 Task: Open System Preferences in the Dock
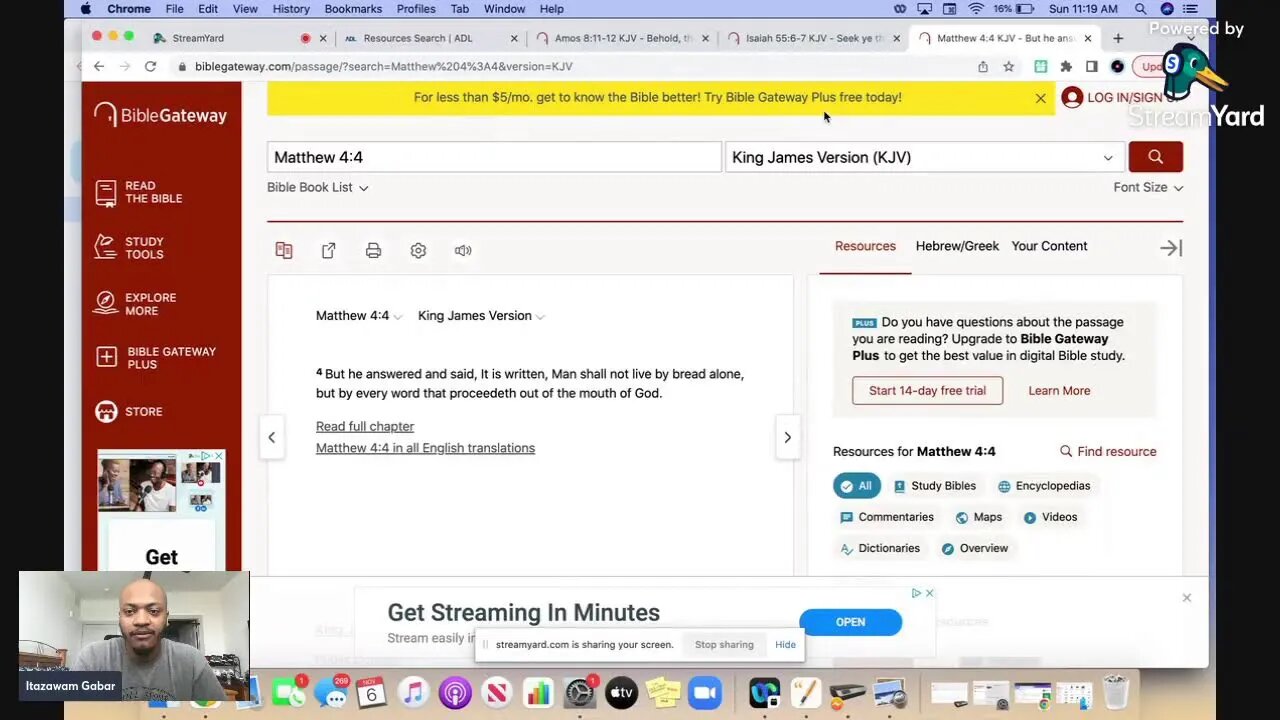pyautogui.click(x=580, y=692)
